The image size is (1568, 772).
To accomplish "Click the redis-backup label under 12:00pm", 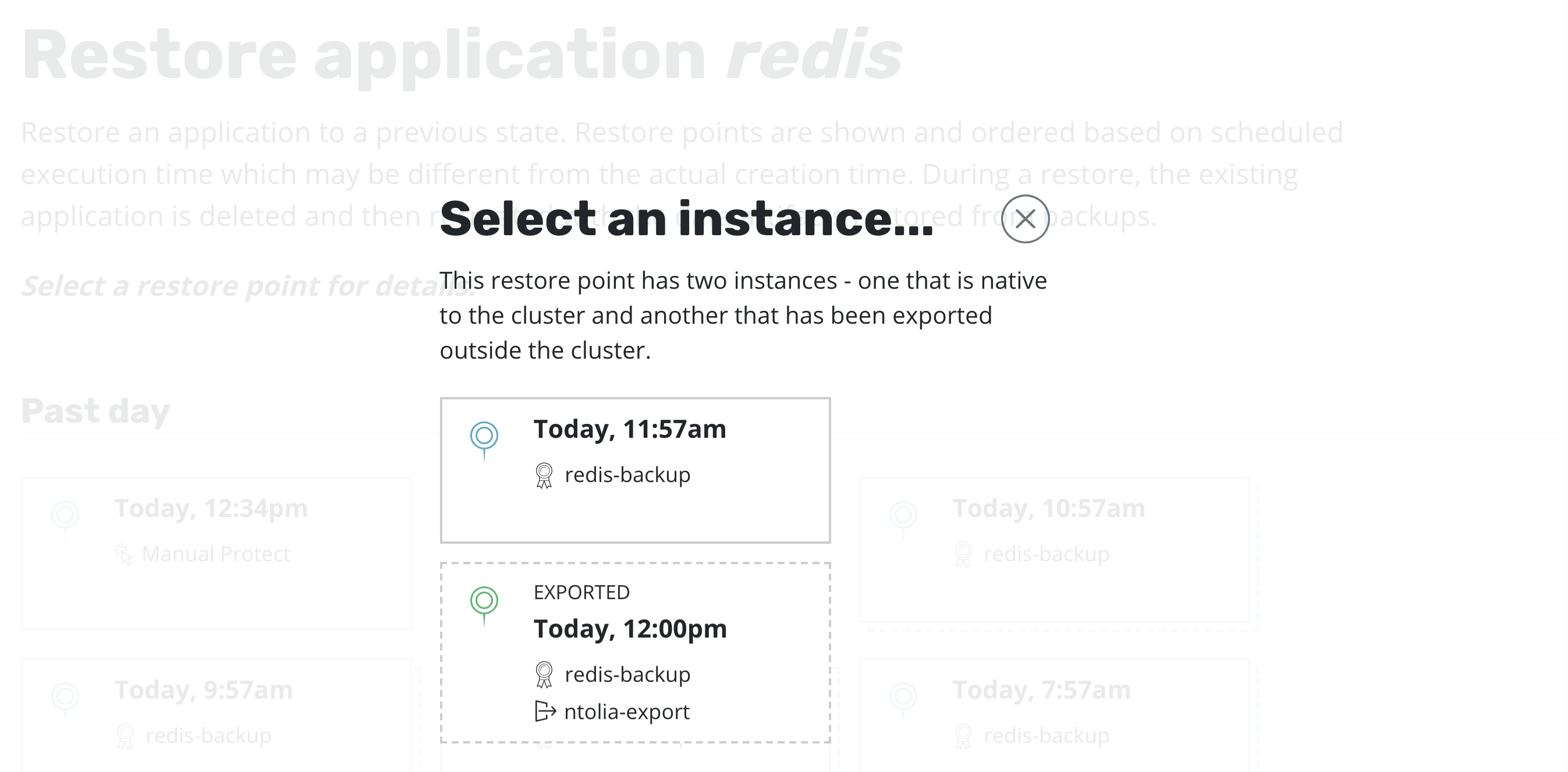I will (627, 674).
